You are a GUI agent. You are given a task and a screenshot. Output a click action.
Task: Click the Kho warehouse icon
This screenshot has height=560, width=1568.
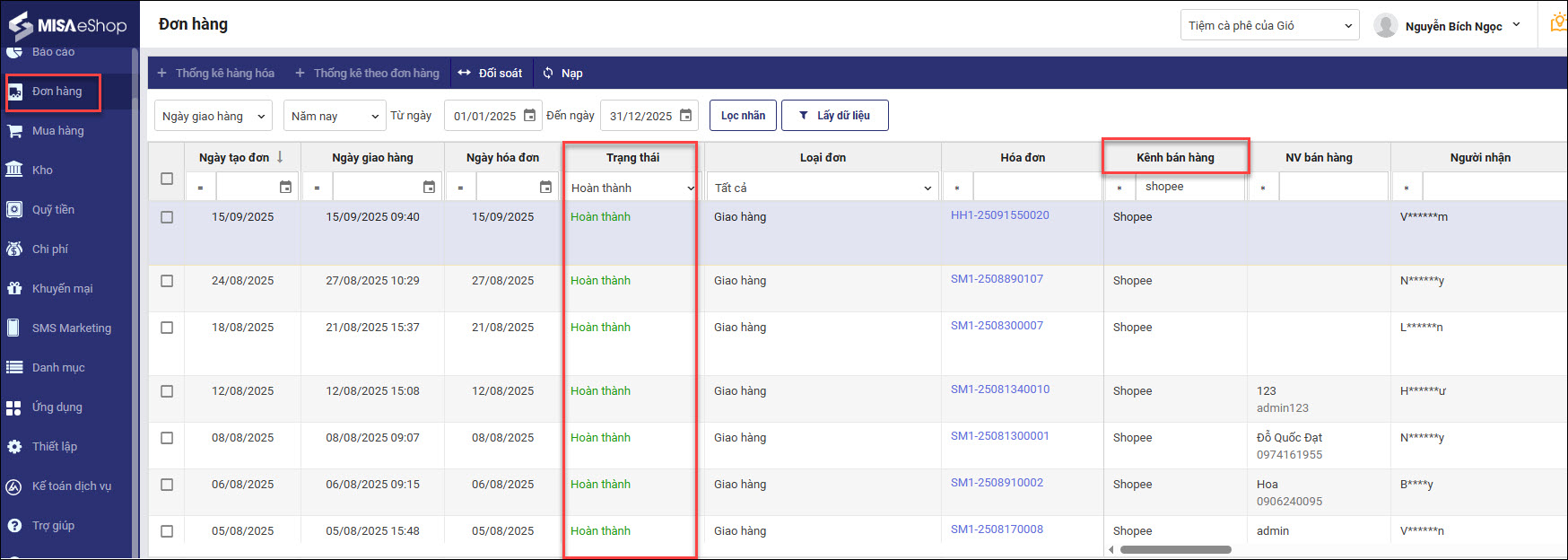[x=14, y=170]
